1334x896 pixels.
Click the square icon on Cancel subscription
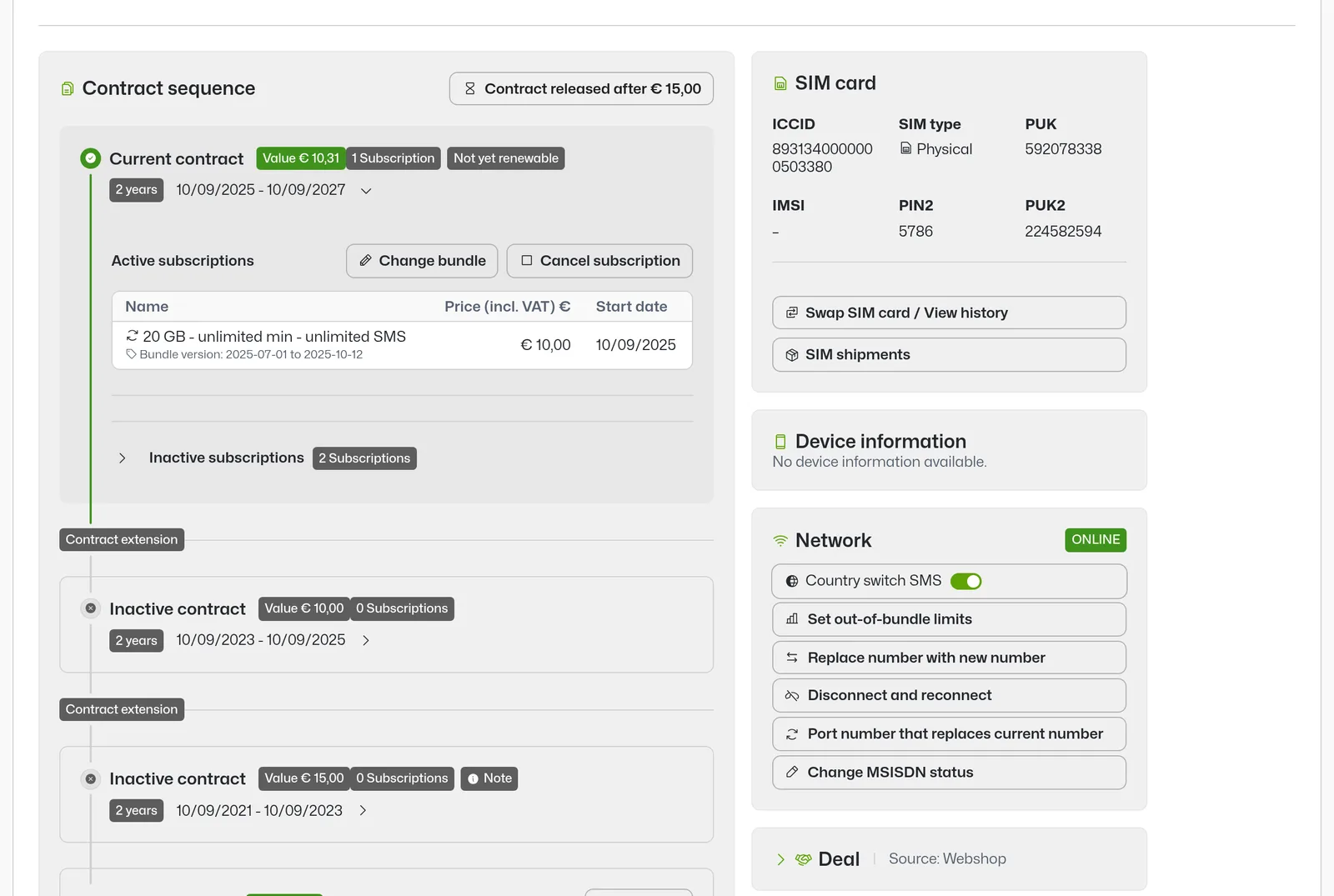tap(527, 261)
